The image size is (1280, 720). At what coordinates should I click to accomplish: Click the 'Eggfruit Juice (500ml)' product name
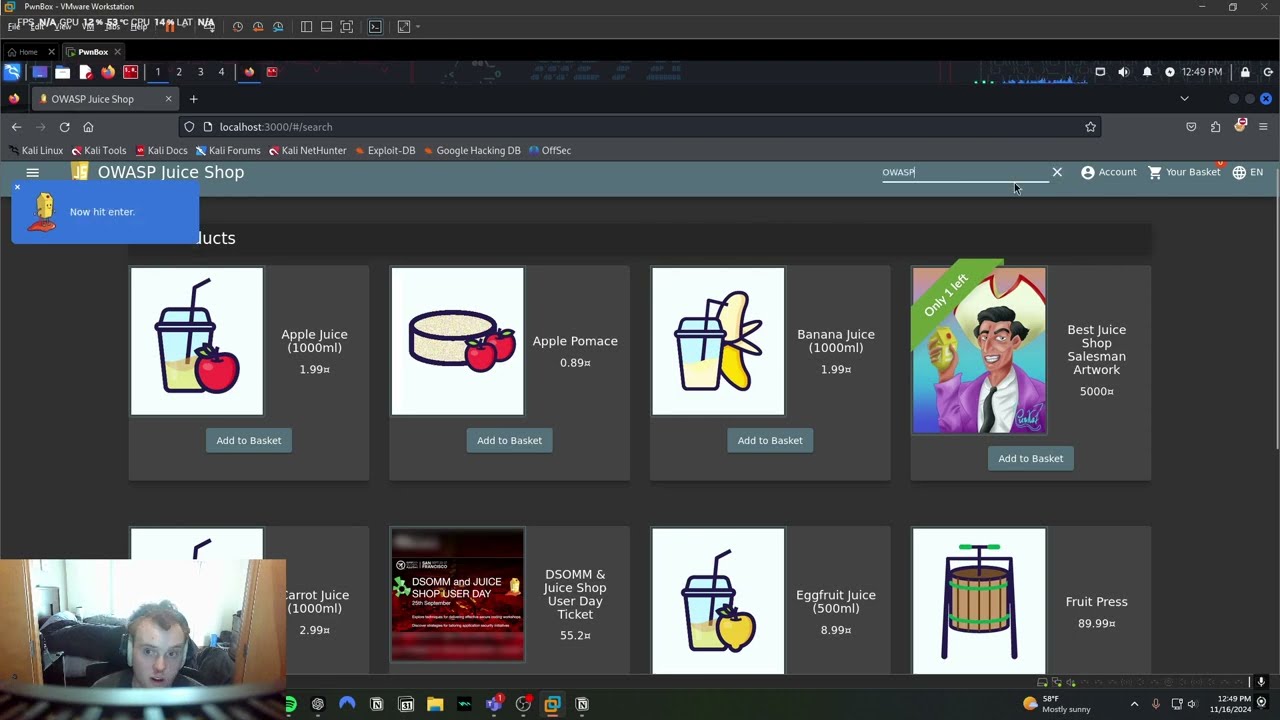[836, 601]
